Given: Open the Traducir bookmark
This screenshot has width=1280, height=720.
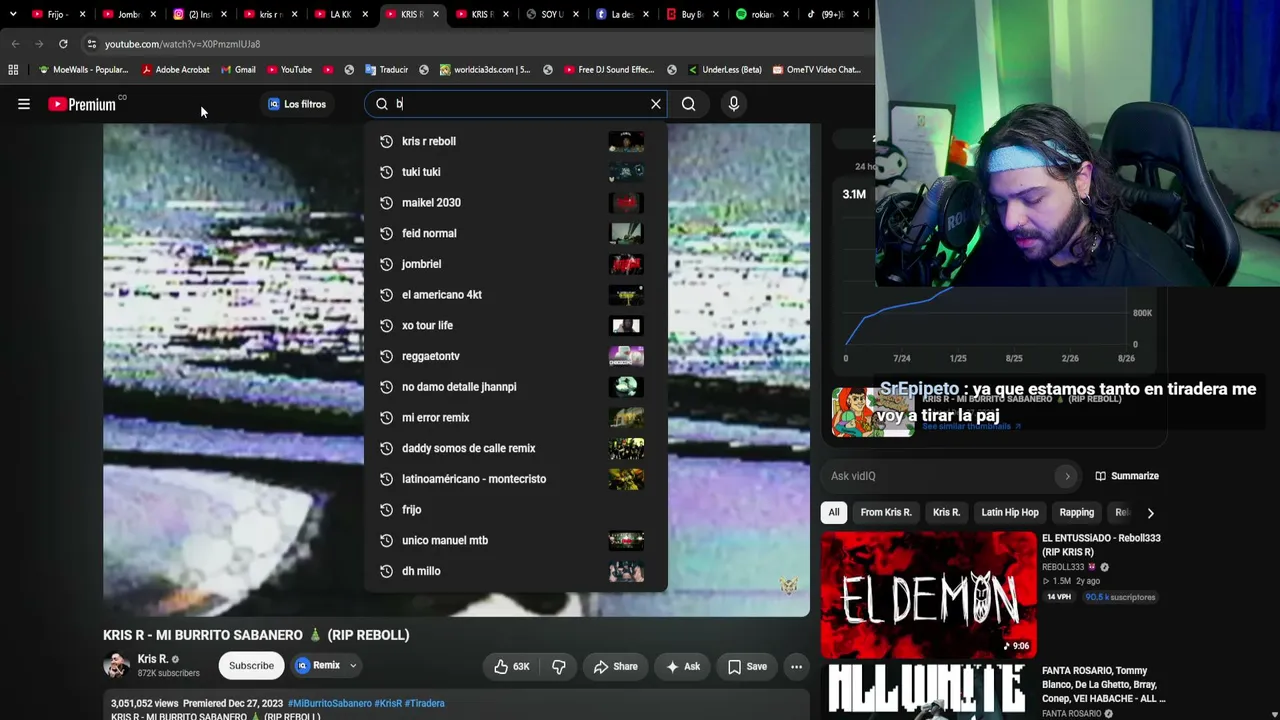Looking at the screenshot, I should click(386, 70).
